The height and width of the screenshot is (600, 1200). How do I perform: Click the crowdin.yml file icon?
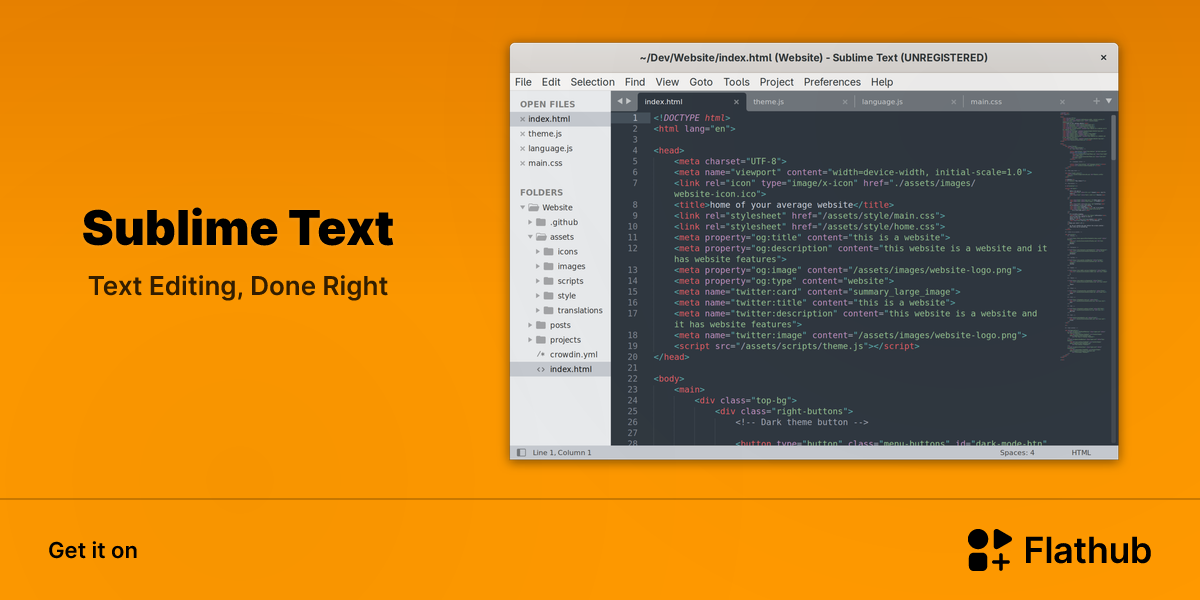(x=541, y=354)
